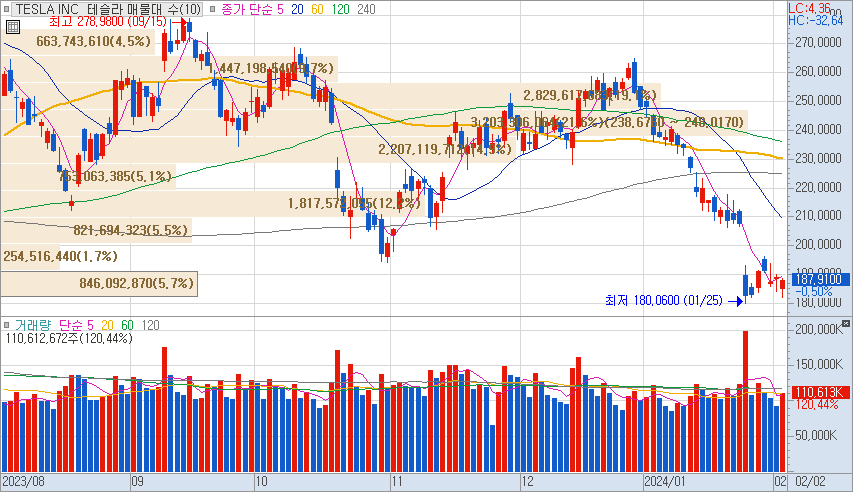Click the HC:-32,64 indicator text
853x492 pixels.
[815, 20]
